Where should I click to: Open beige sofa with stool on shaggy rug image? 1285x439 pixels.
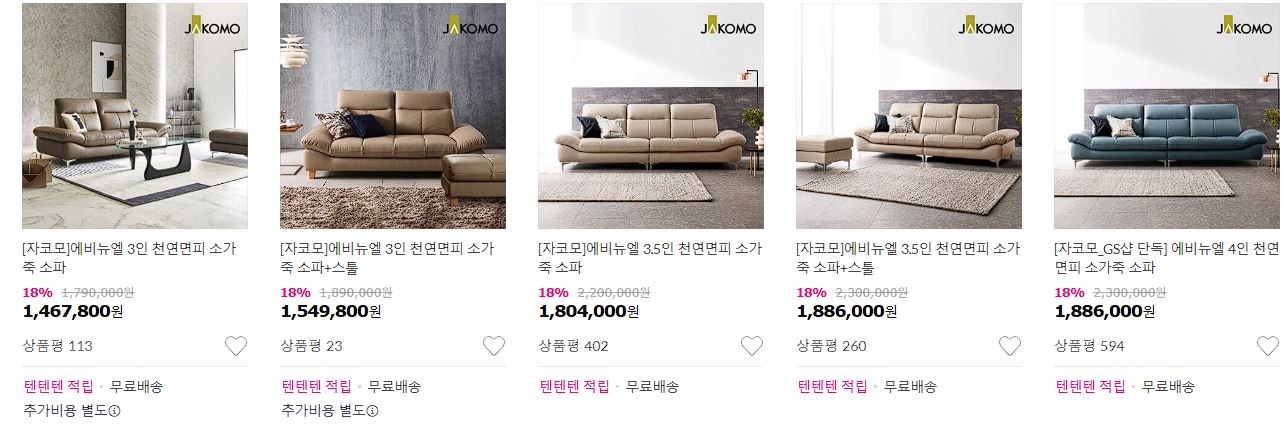point(393,116)
